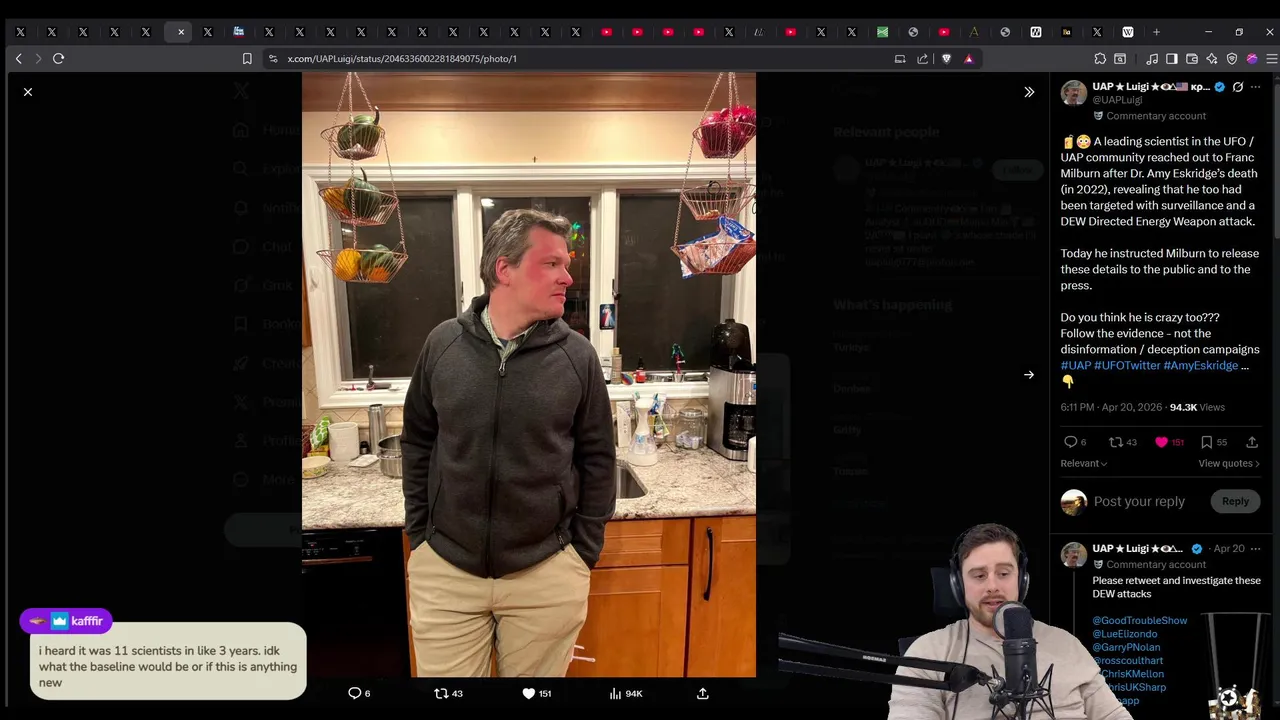Open Grok explain icon beside author name
This screenshot has height=720, width=1280.
click(x=1238, y=87)
